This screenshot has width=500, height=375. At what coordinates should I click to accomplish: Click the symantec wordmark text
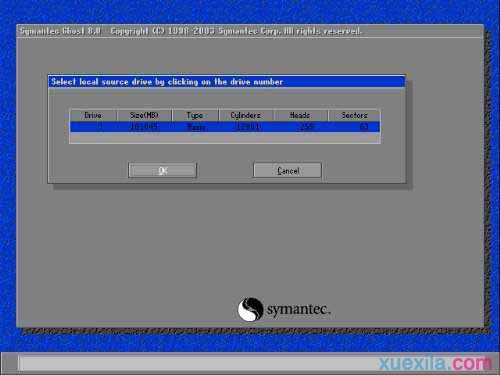click(x=298, y=309)
